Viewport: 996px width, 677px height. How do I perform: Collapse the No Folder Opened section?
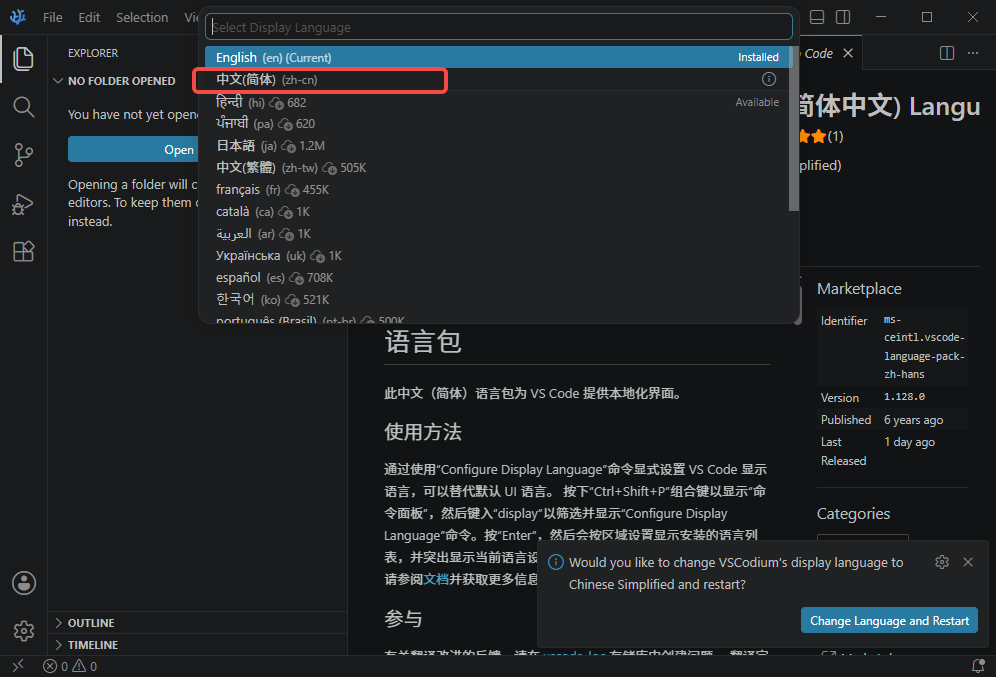(x=121, y=81)
